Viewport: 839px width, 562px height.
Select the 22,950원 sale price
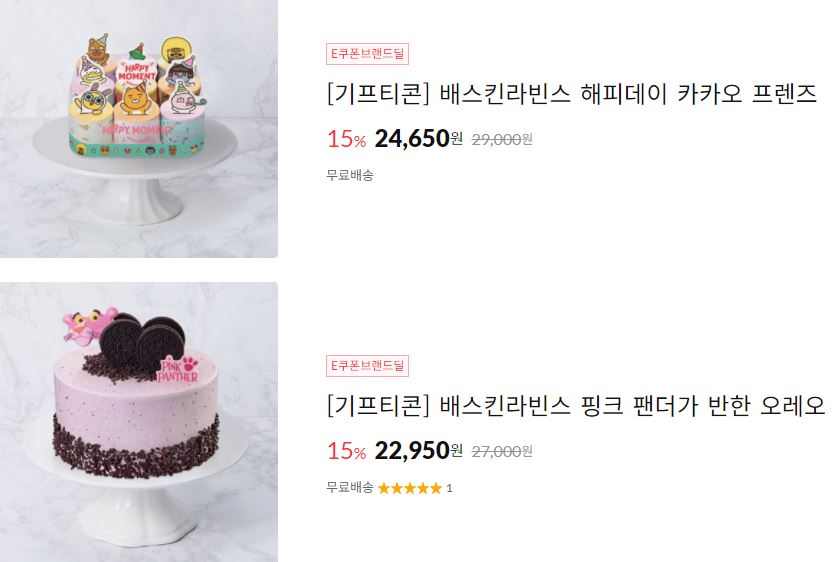tap(418, 451)
